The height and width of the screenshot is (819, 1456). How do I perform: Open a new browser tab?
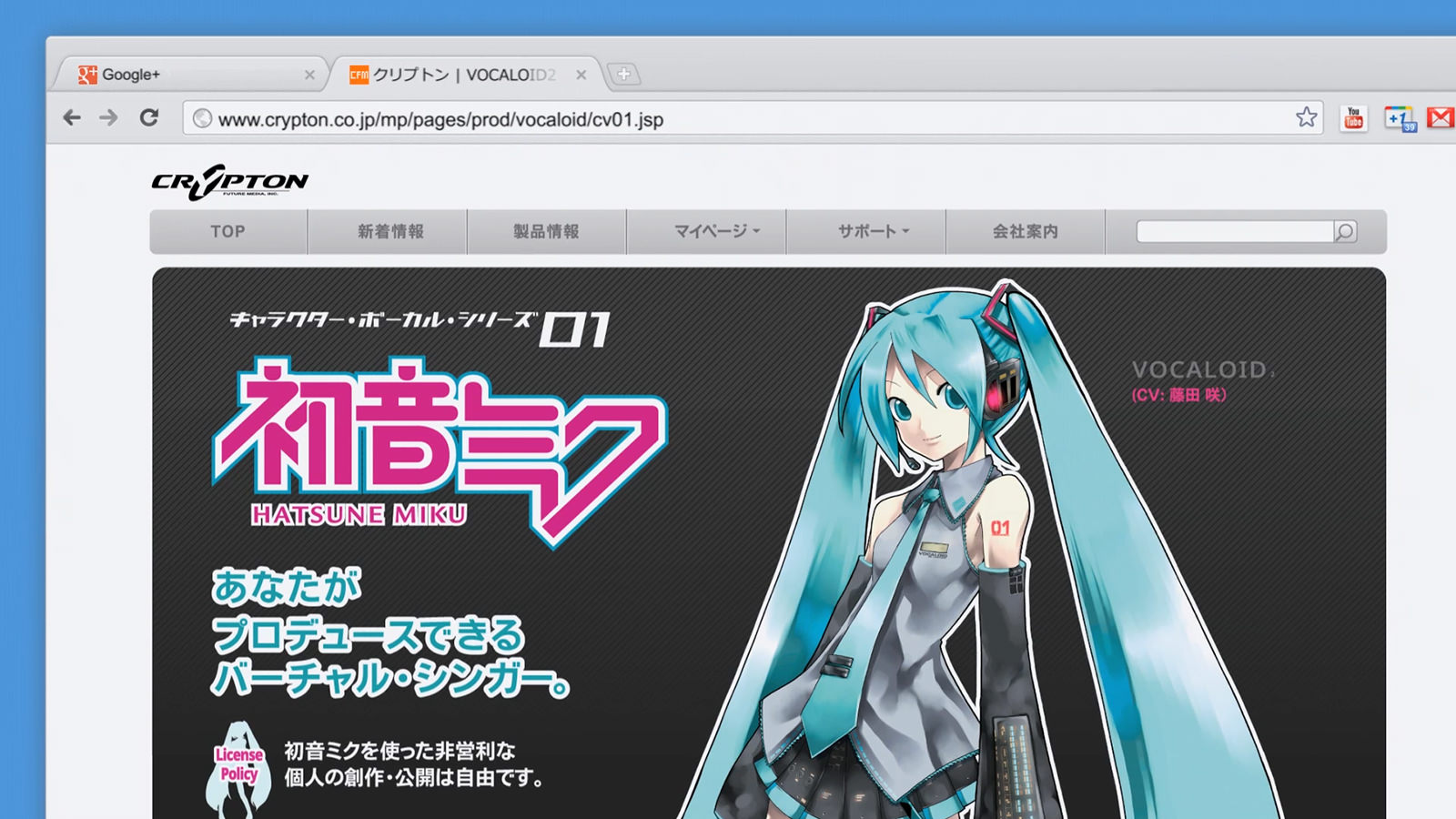tap(623, 75)
